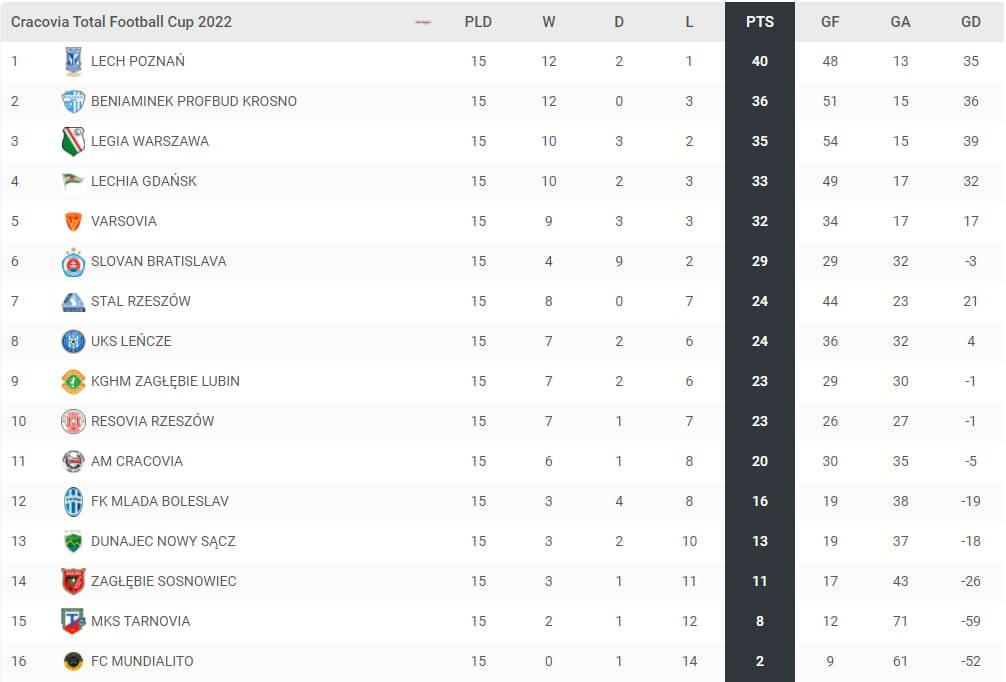Viewport: 1006px width, 682px height.
Task: Open Beniaminek Profbud Krosno team name
Action: click(x=194, y=101)
